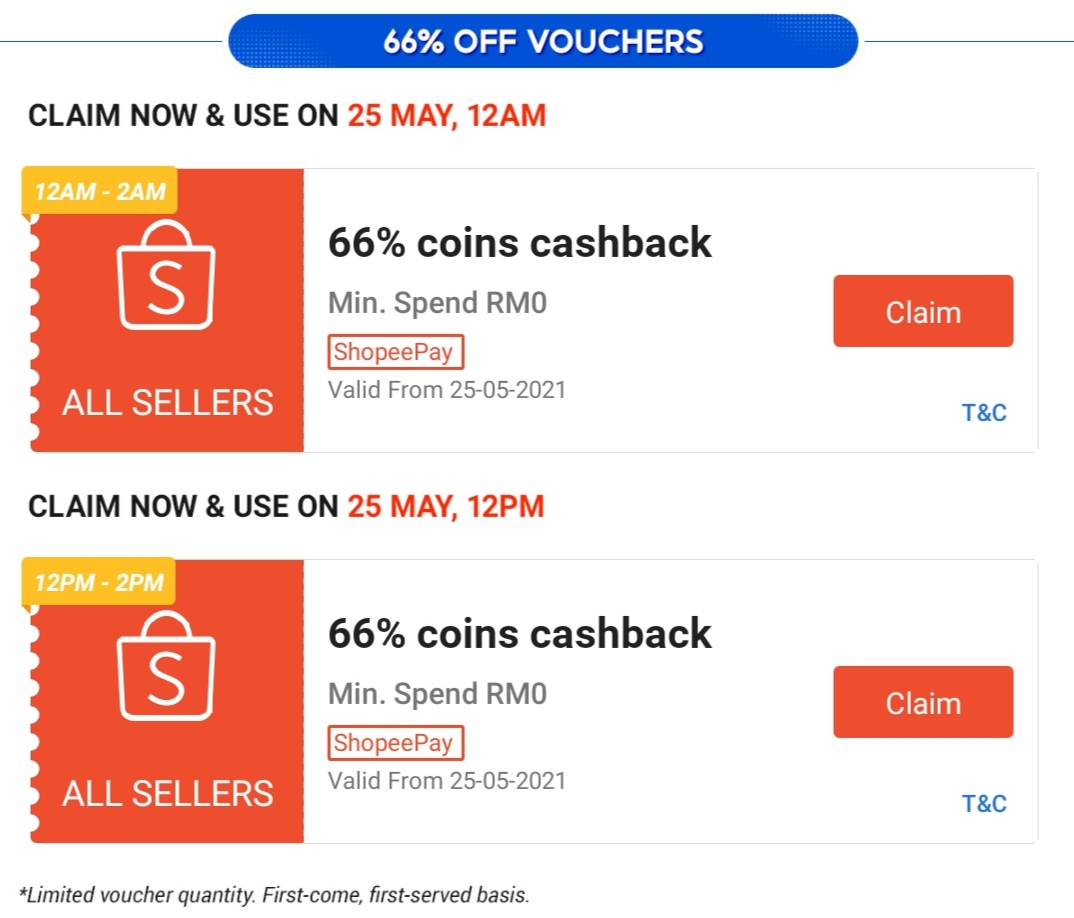
Task: Click the 12AM voucher's 66% coins cashback title
Action: click(x=520, y=243)
